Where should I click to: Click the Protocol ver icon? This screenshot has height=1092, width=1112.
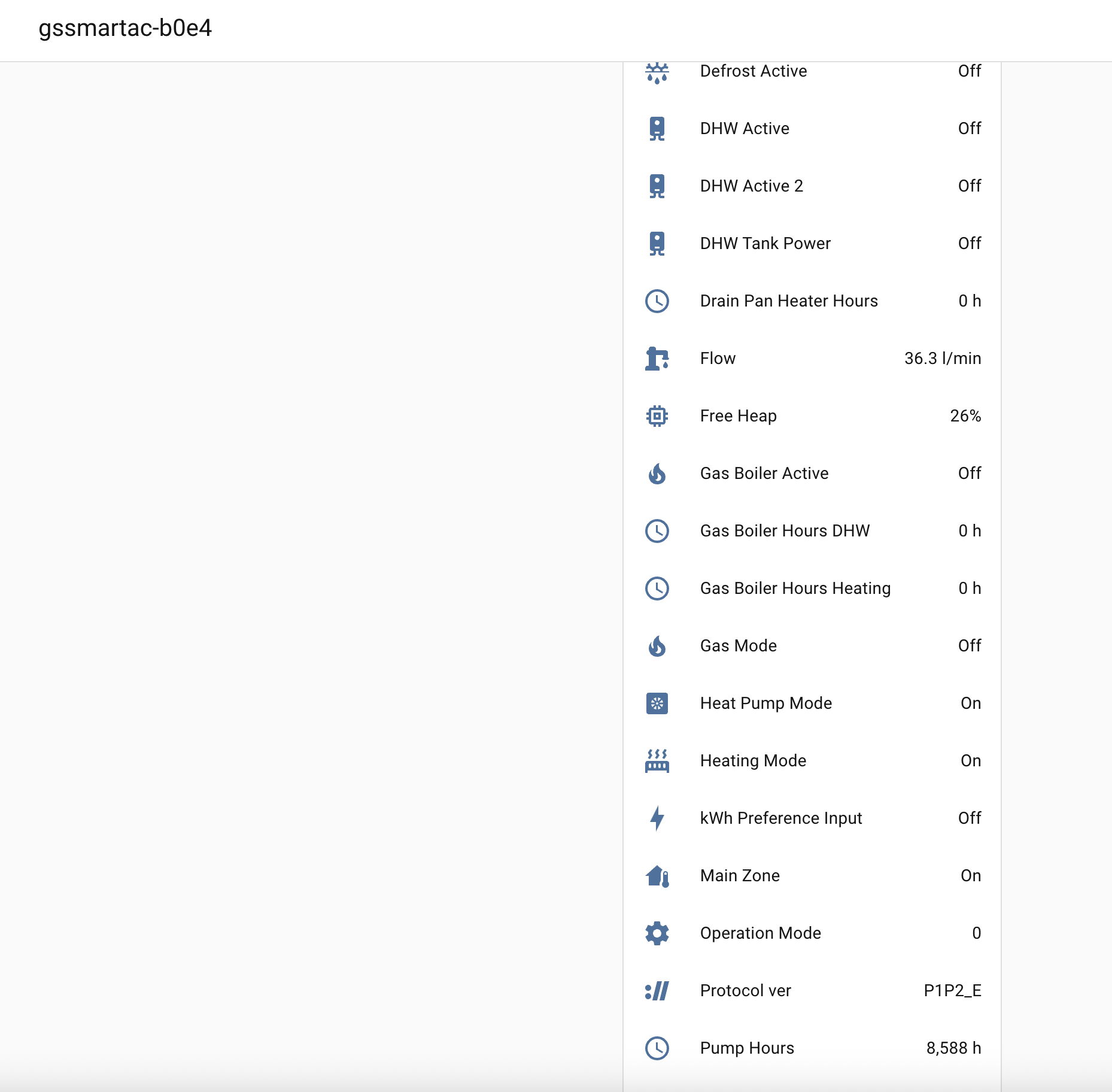[657, 991]
